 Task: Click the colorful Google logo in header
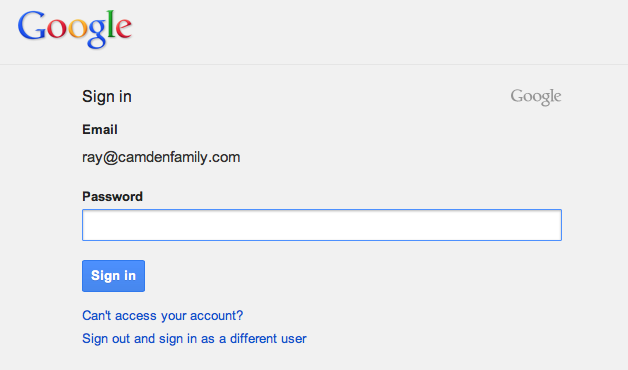pyautogui.click(x=74, y=29)
